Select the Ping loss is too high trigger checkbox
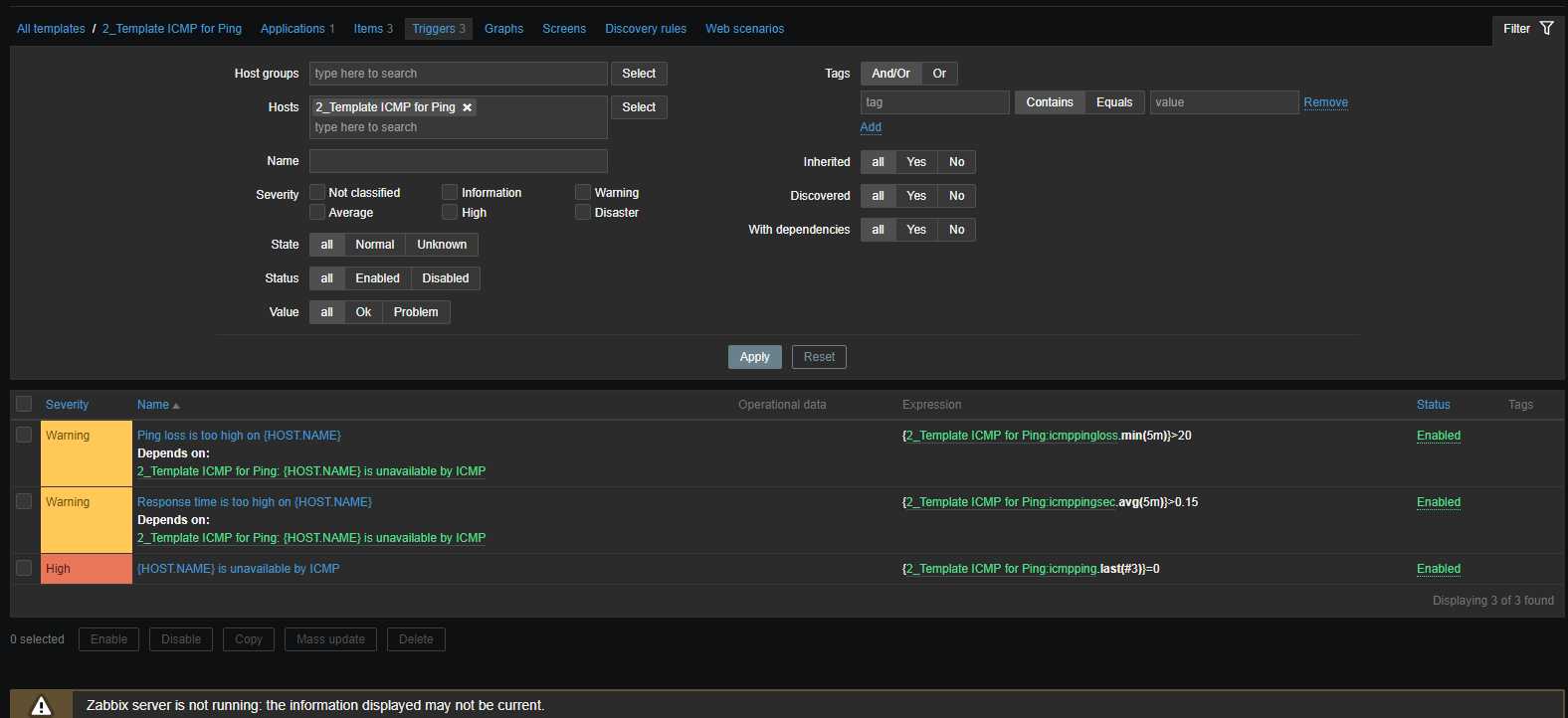Viewport: 1568px width, 718px height. [x=24, y=435]
